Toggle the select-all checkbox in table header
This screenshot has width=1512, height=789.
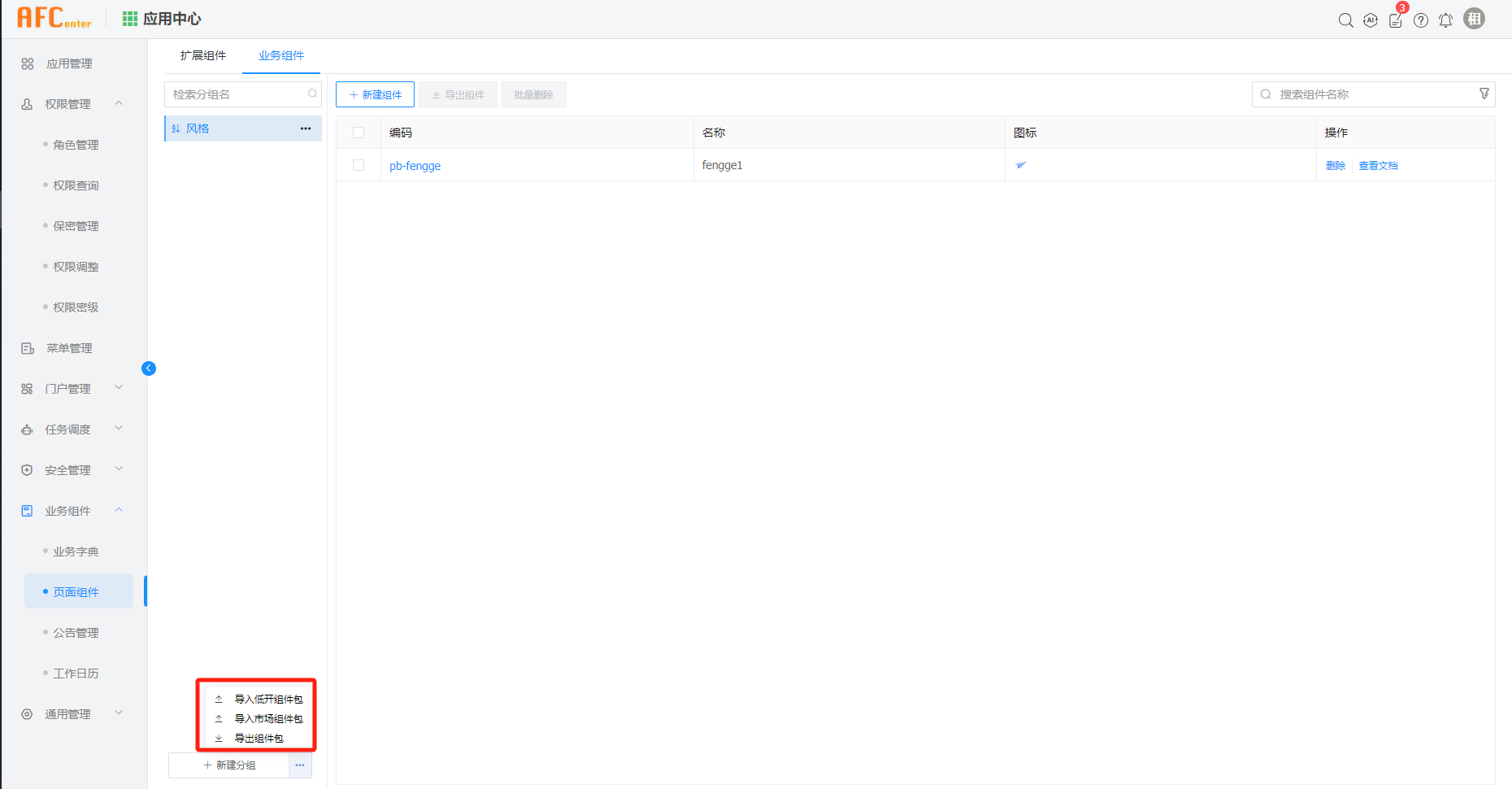358,133
